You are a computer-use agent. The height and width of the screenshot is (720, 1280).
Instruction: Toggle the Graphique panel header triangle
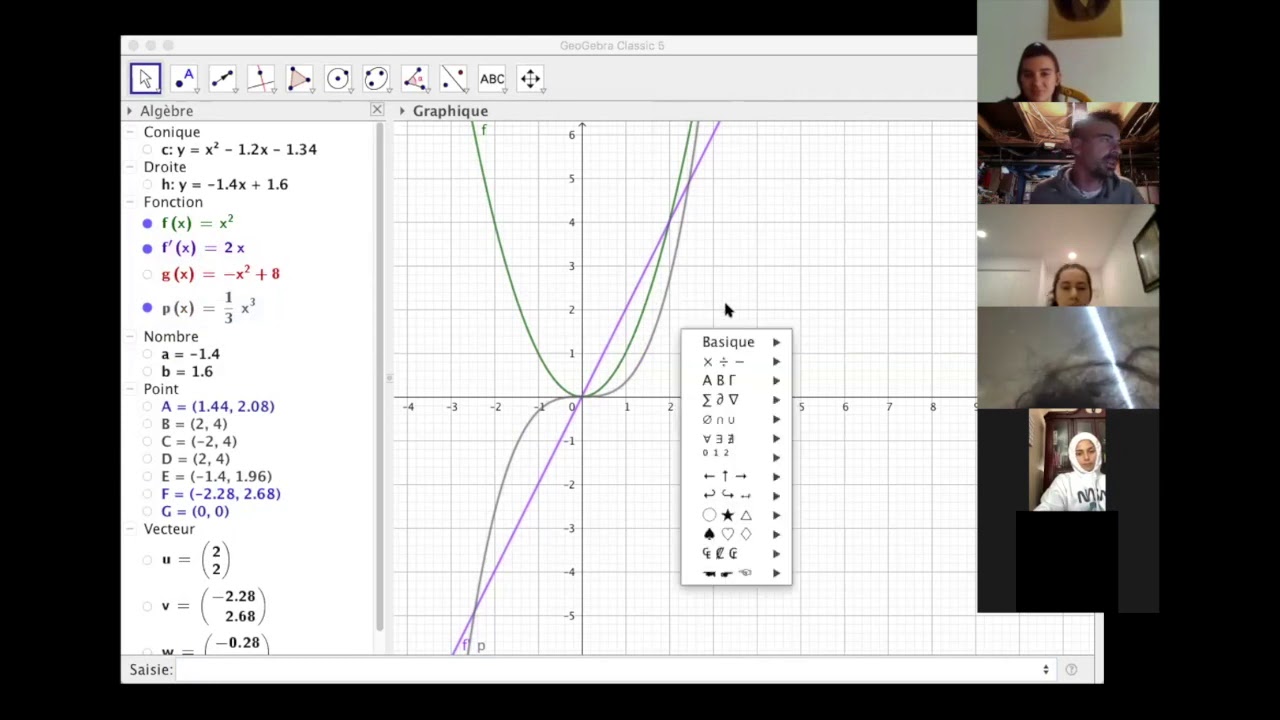(x=402, y=111)
